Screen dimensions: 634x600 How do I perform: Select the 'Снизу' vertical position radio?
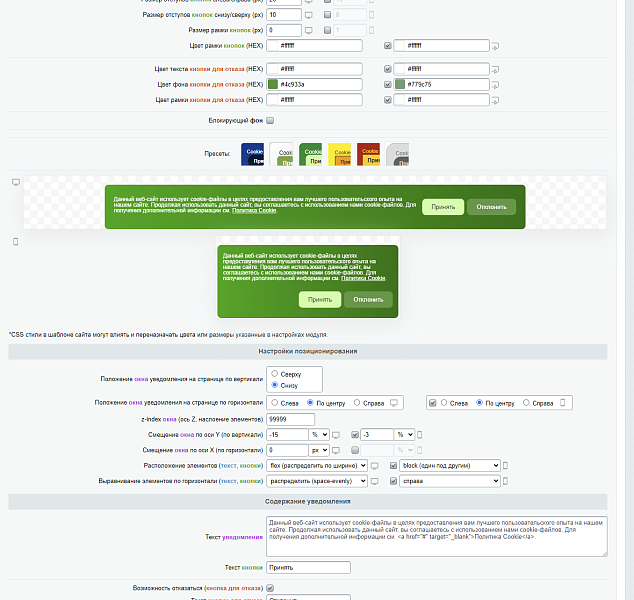click(x=275, y=385)
